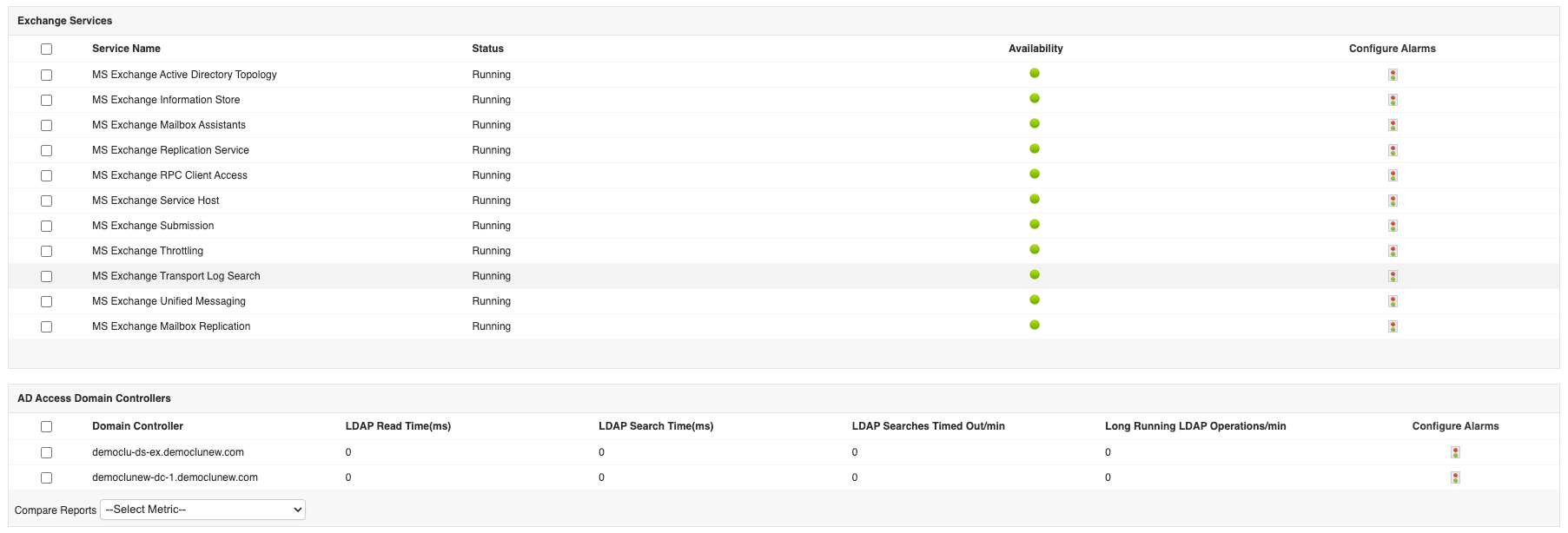The image size is (1568, 533).
Task: Click AD Access Domain Controllers section title
Action: (94, 398)
